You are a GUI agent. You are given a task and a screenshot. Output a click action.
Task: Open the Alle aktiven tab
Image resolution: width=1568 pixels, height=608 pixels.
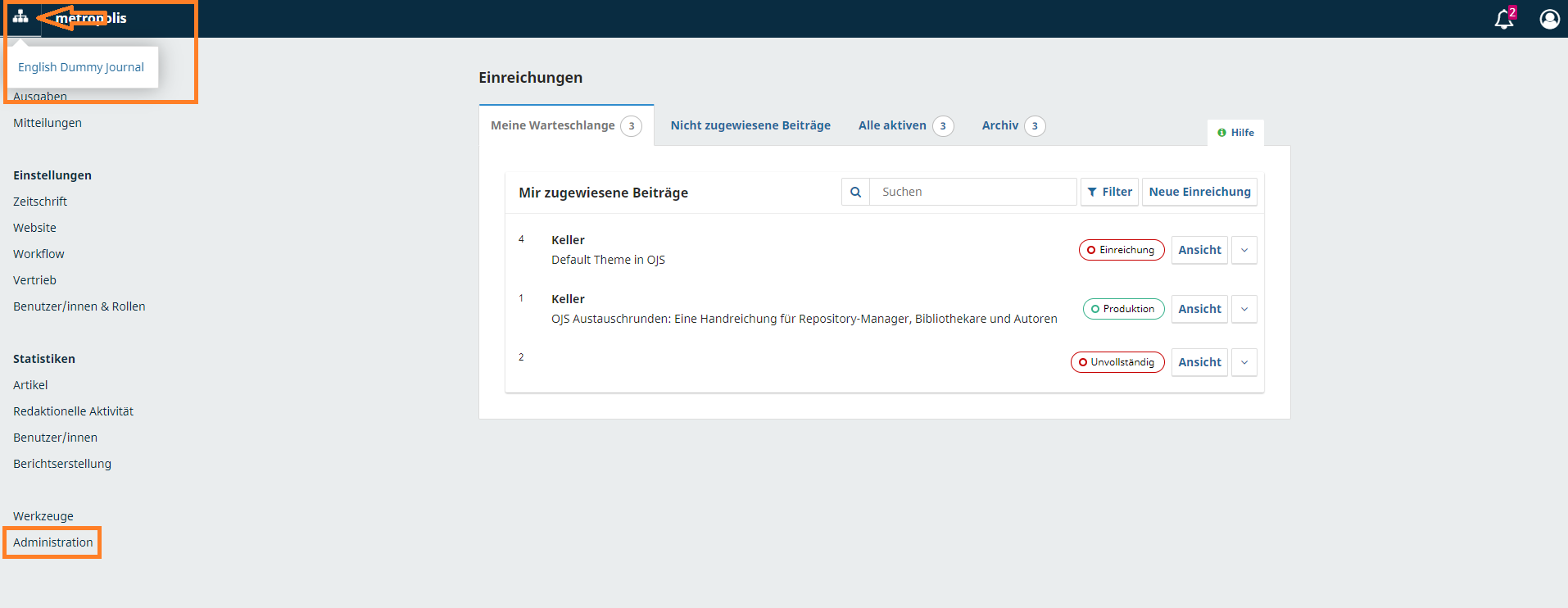(x=892, y=125)
